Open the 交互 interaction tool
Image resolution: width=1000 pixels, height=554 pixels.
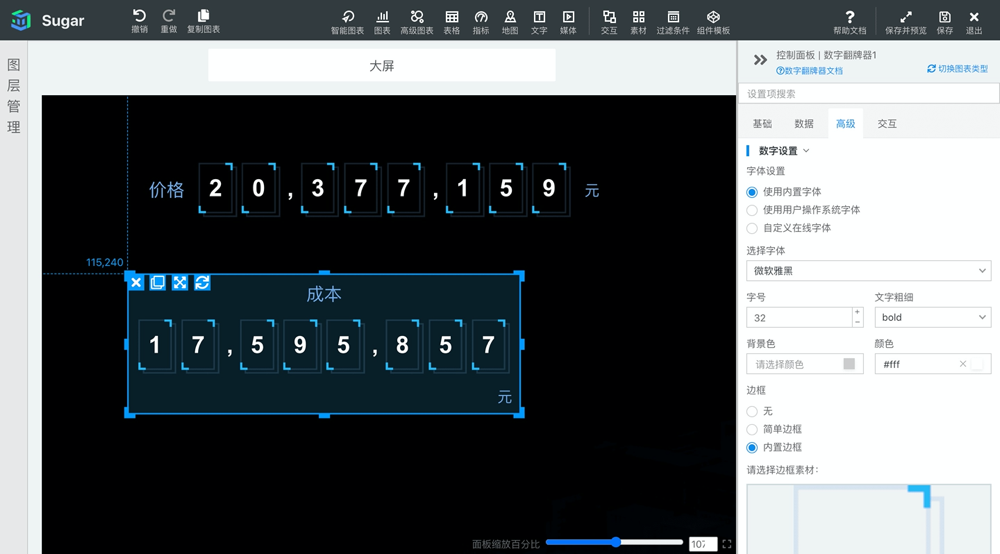(609, 22)
